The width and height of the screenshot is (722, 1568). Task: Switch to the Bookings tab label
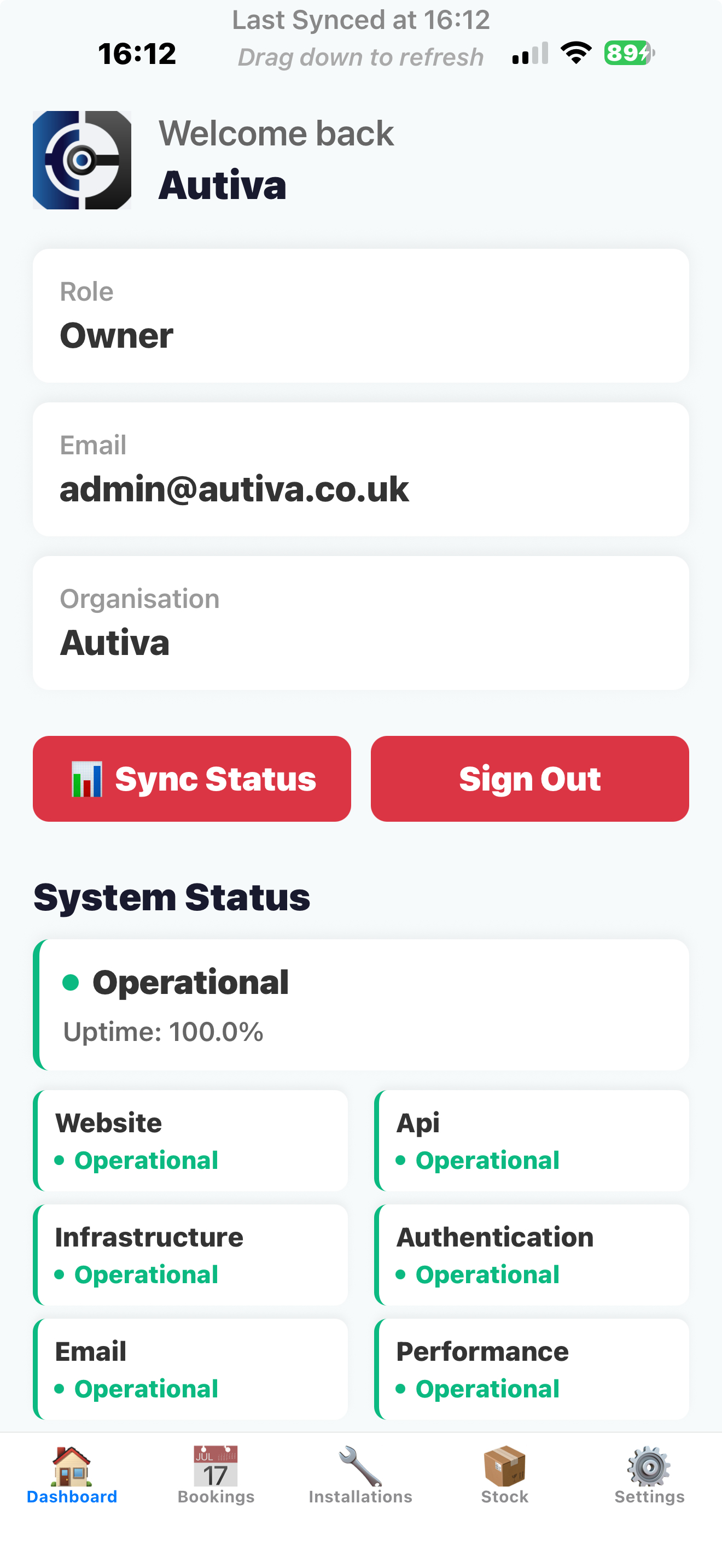pos(216,1497)
